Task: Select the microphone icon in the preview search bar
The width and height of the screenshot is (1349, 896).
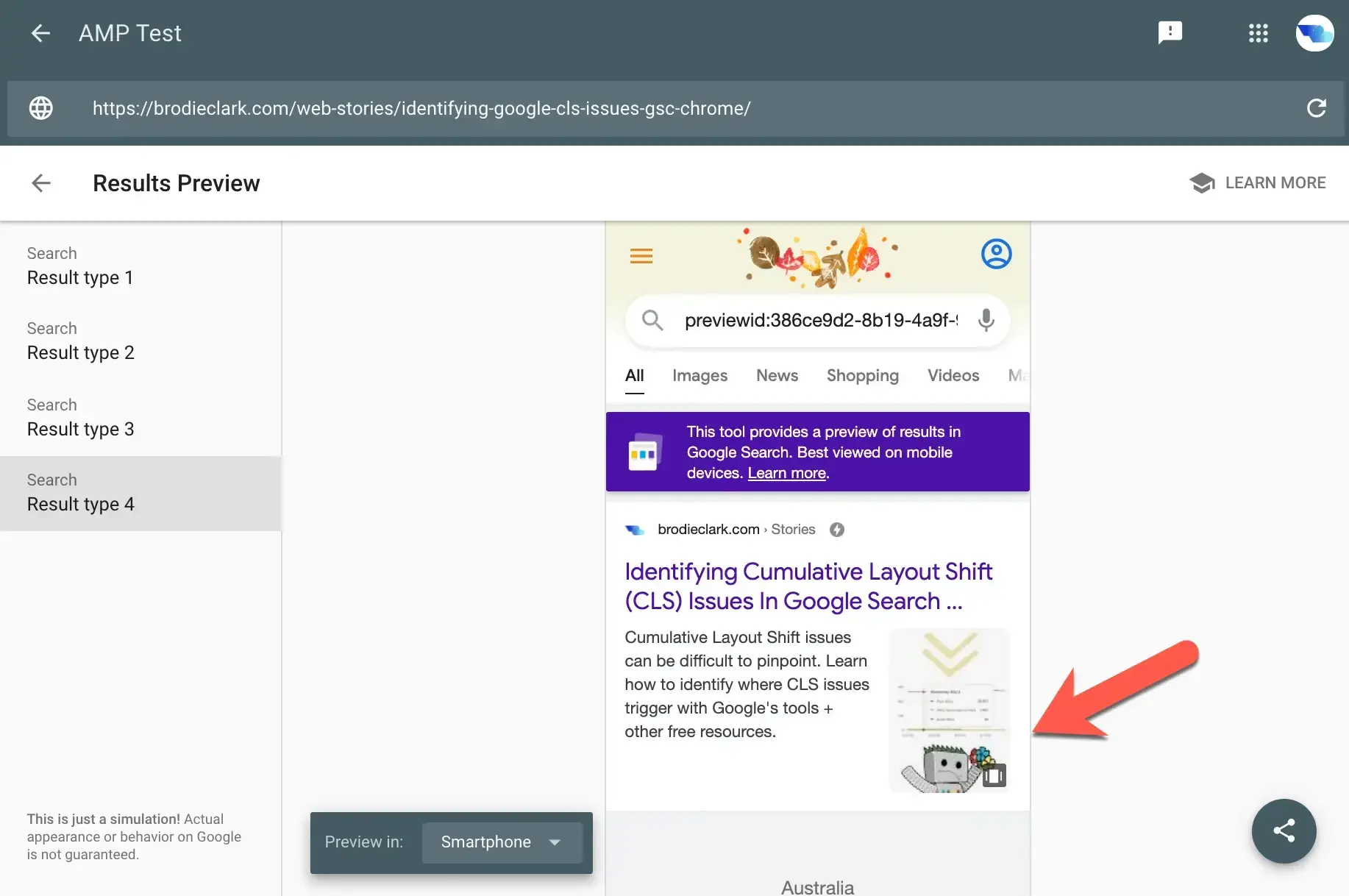Action: [x=986, y=320]
